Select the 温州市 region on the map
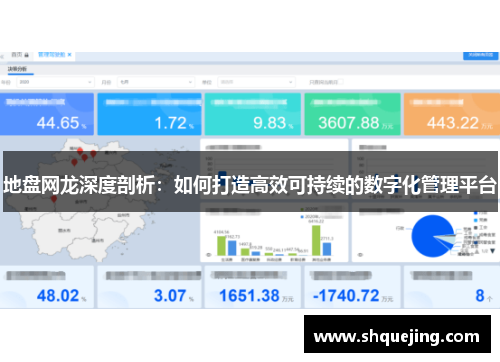Viewport: 500px width, 362px height. point(97,240)
